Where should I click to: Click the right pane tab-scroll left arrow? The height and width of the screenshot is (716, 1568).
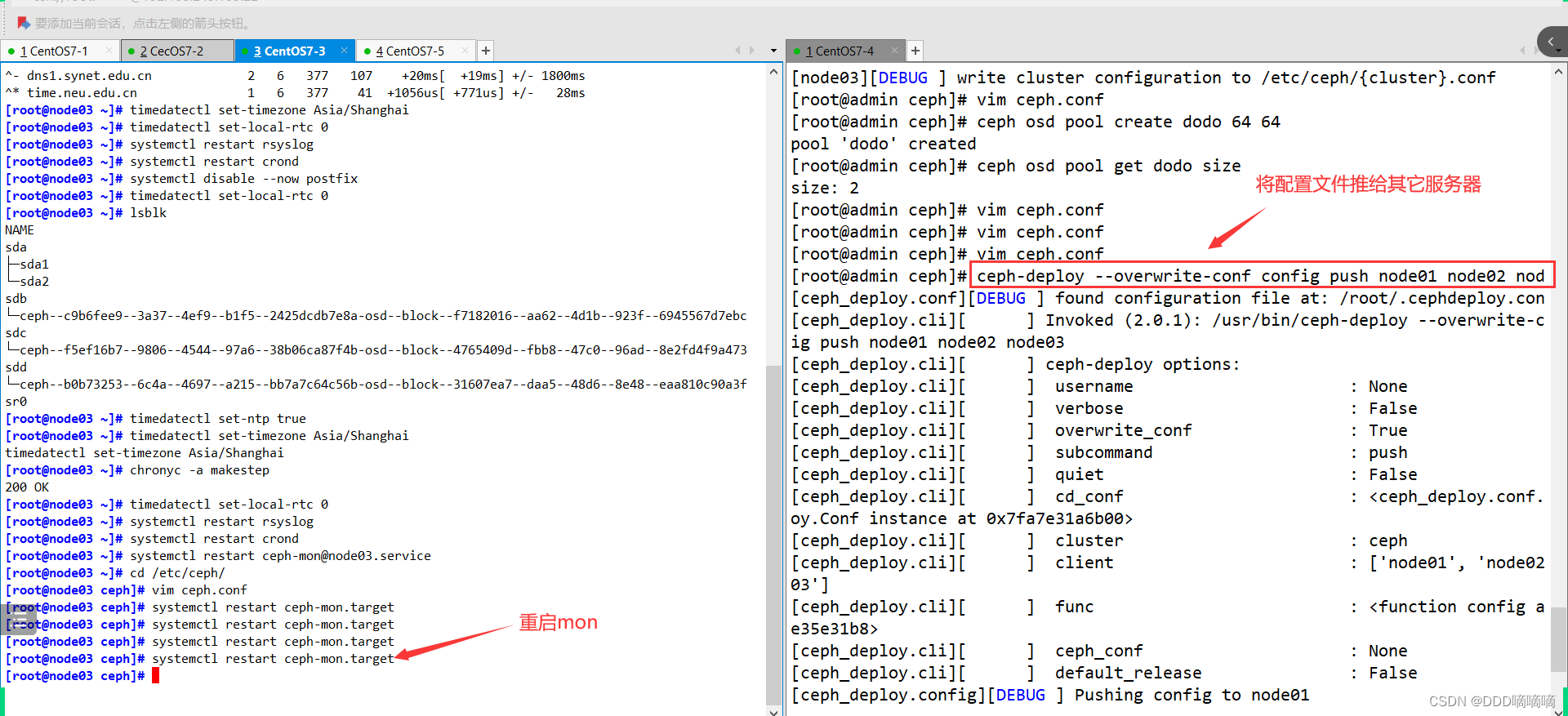[1522, 51]
